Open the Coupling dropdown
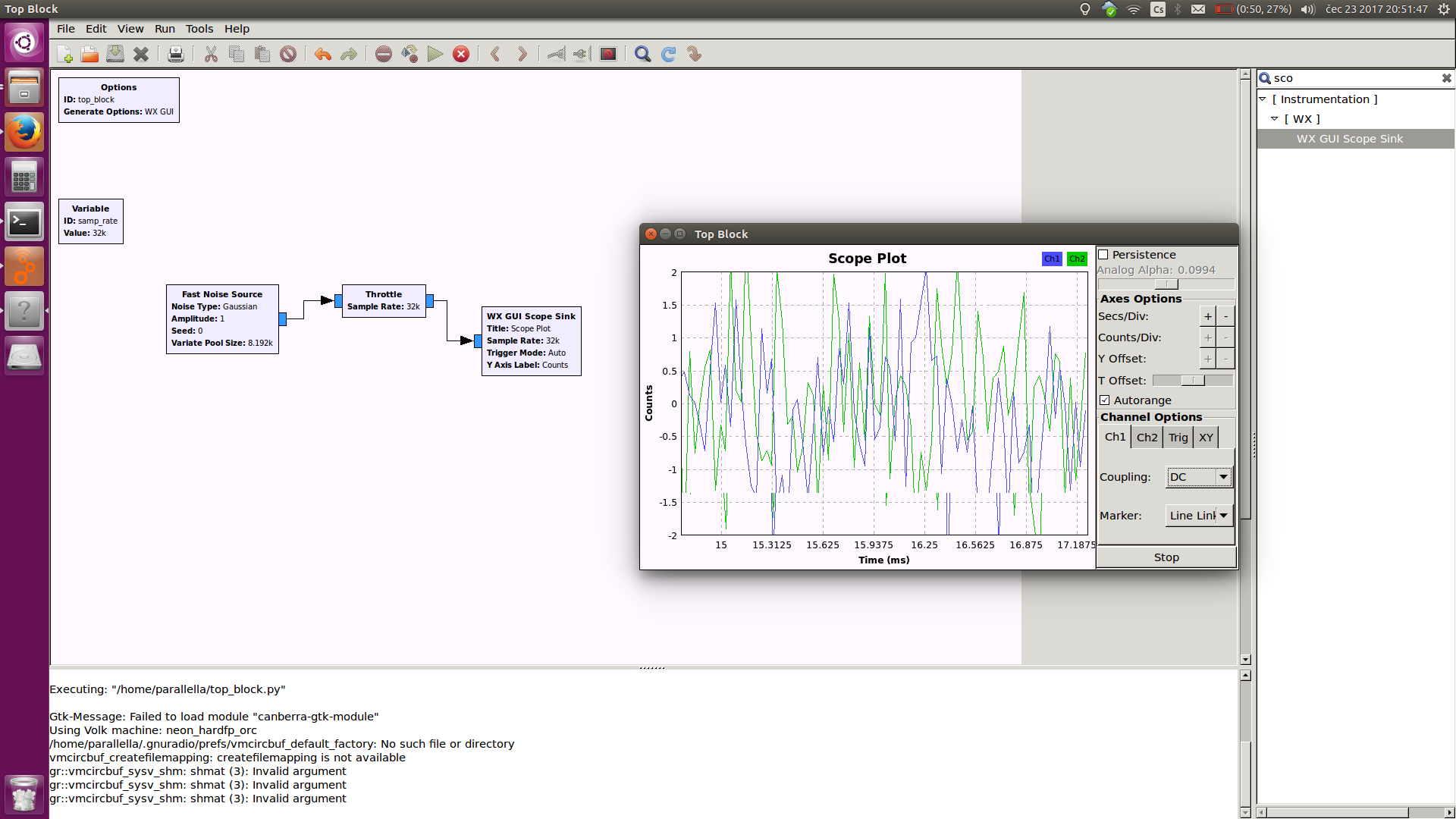The height and width of the screenshot is (819, 1456). (1199, 477)
